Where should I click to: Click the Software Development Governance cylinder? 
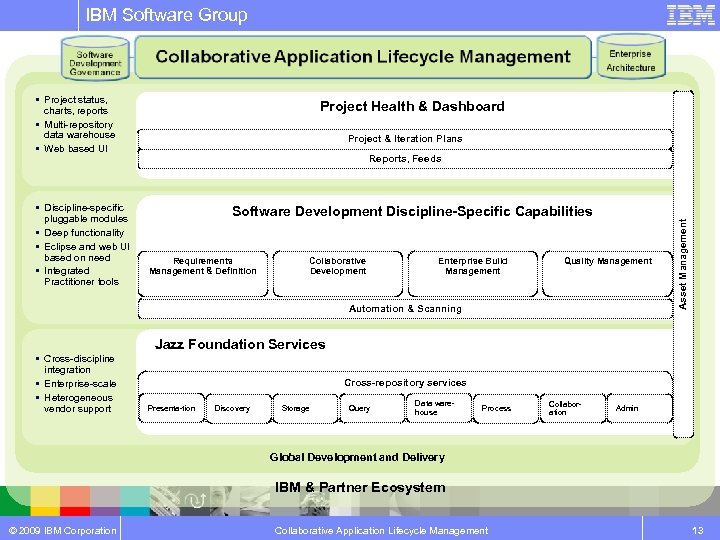(95, 58)
